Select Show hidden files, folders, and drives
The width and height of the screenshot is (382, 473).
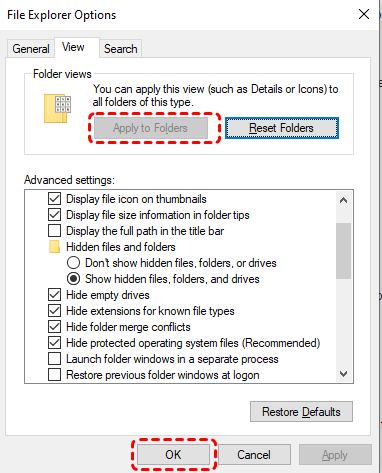click(x=73, y=279)
